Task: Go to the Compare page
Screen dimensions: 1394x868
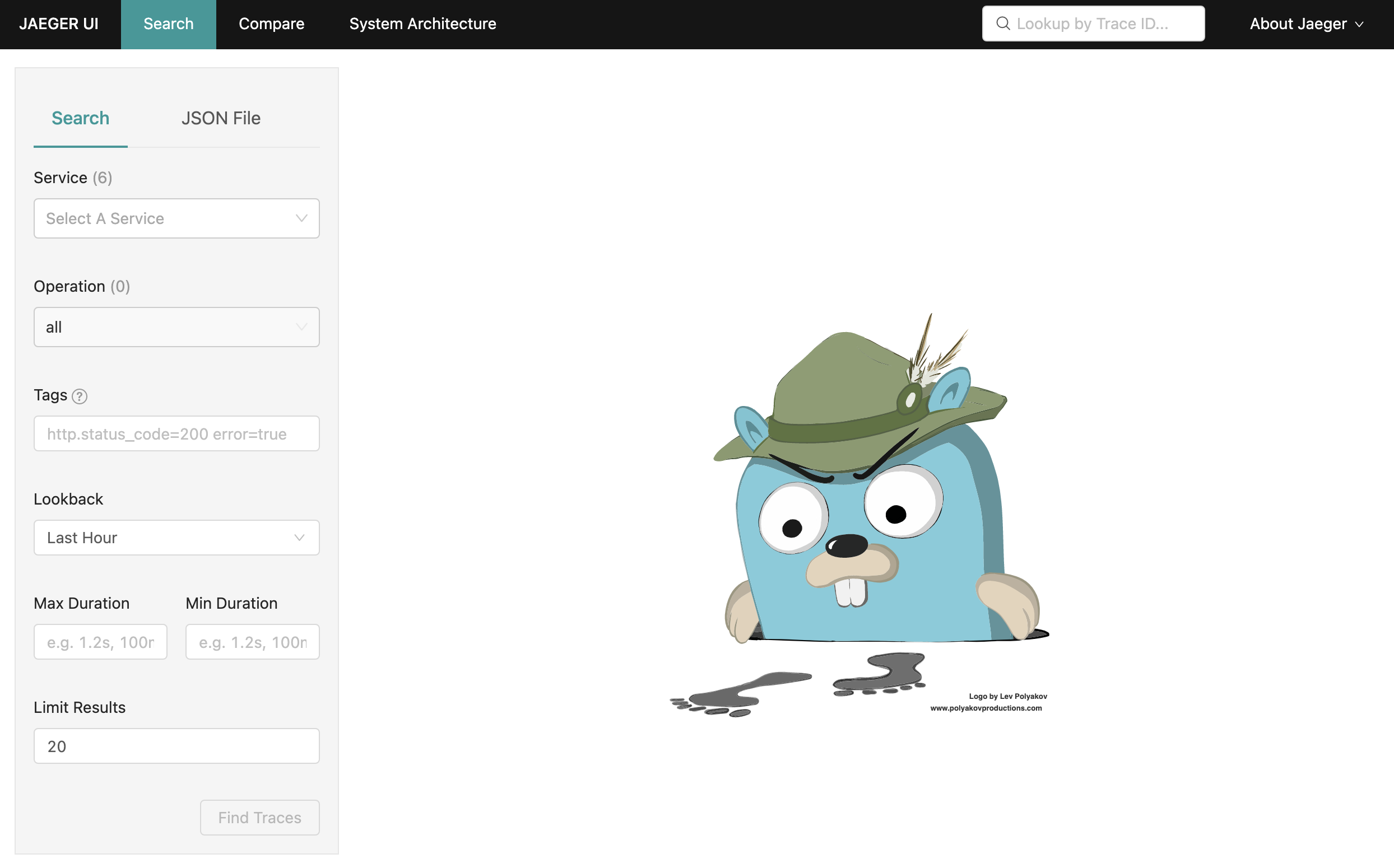Action: pos(271,24)
